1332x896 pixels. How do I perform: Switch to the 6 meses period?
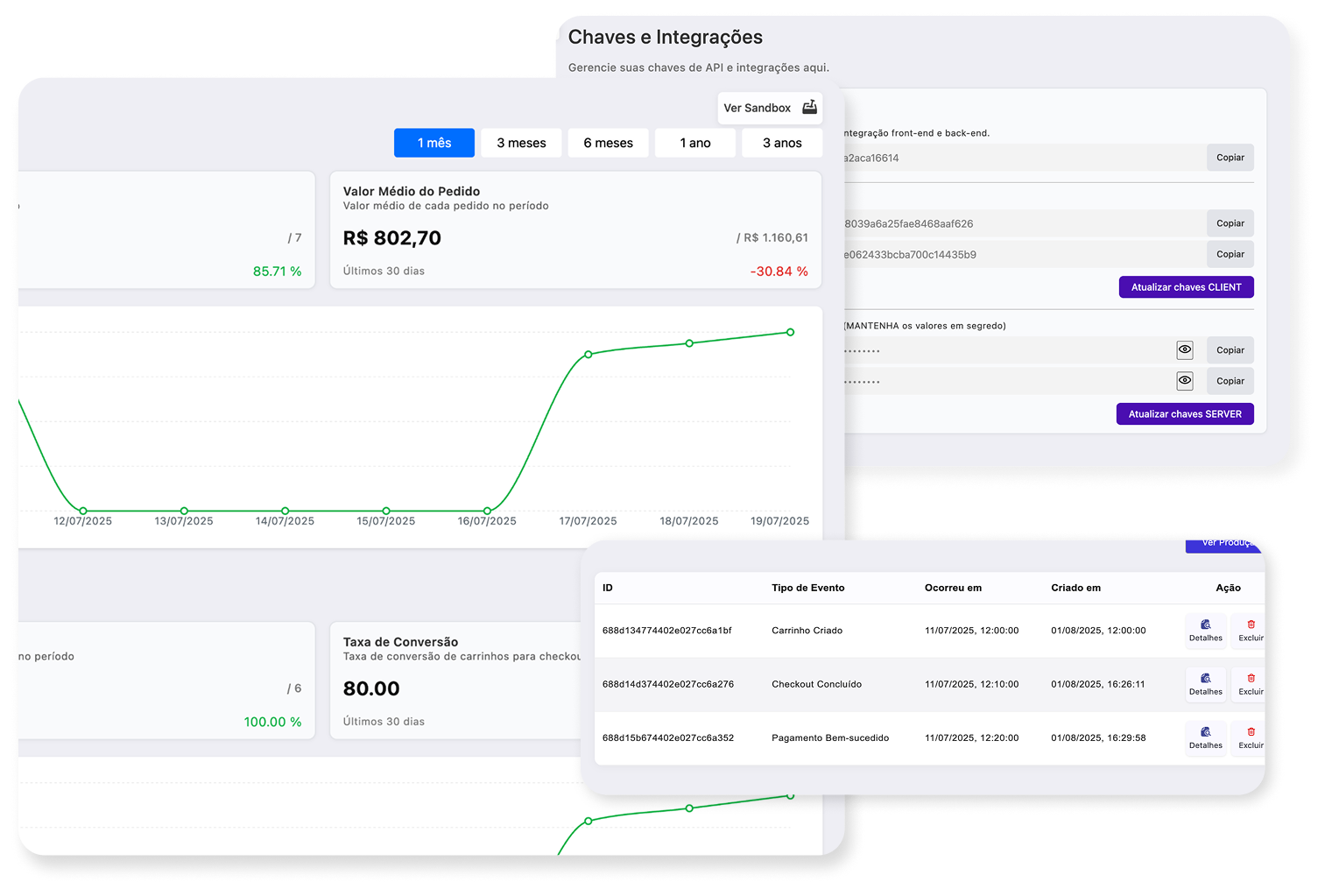(x=608, y=143)
